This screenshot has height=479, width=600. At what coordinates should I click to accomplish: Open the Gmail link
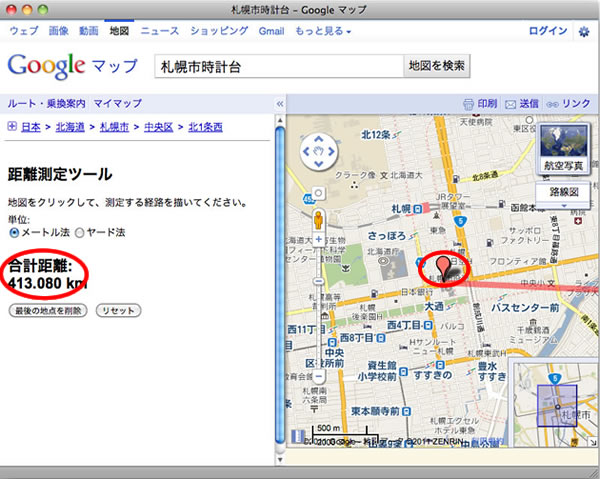(x=271, y=31)
